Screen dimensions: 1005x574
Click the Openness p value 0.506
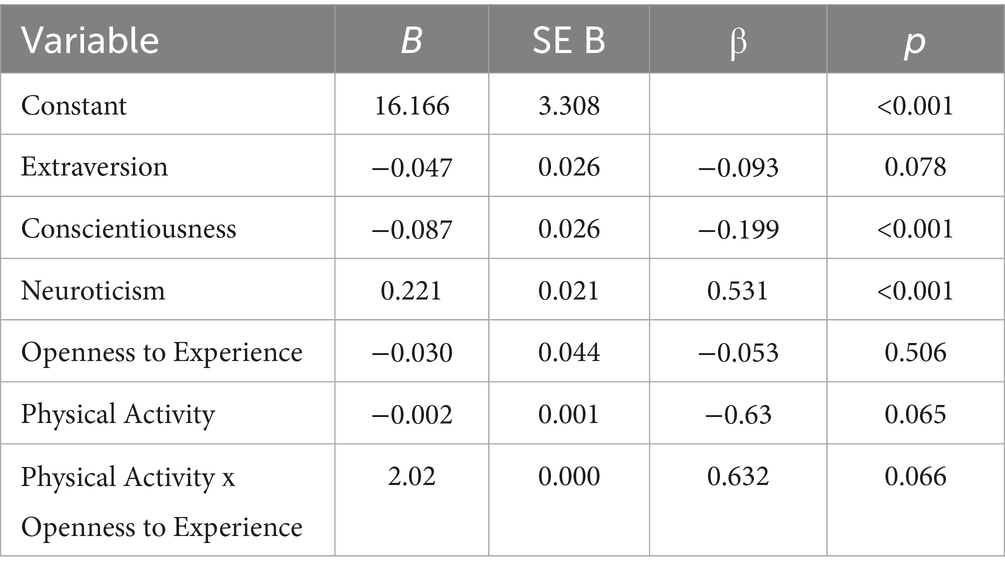click(914, 352)
